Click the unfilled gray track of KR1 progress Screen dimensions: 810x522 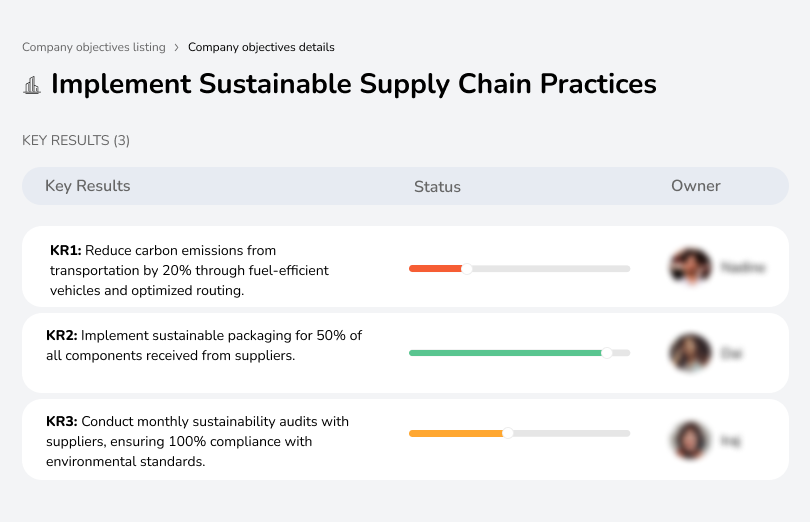coord(550,268)
